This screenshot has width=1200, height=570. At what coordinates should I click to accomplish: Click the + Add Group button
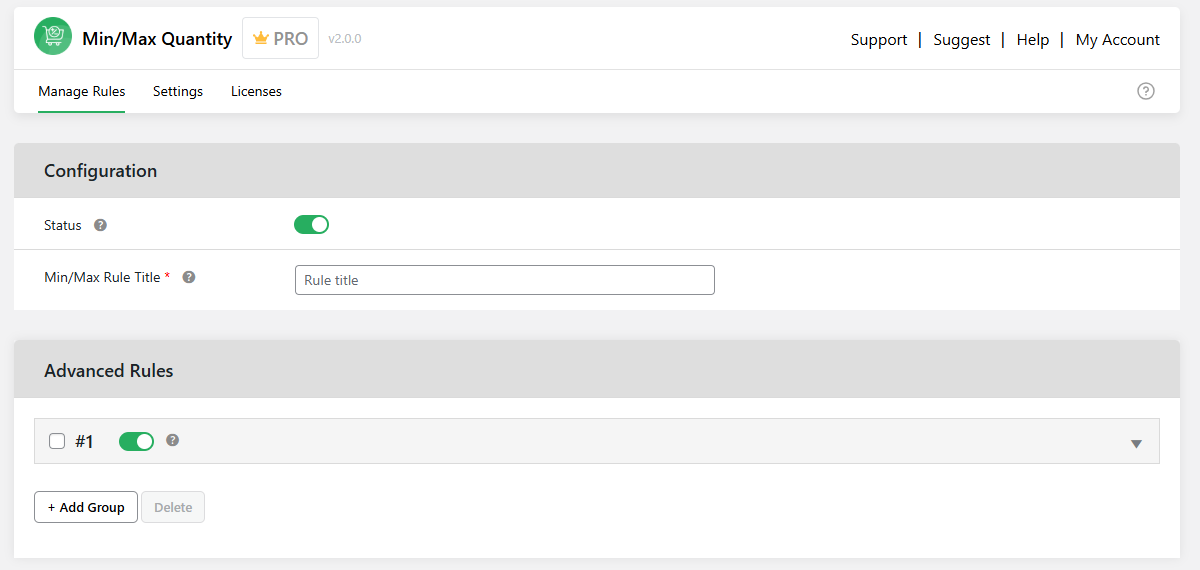coord(86,507)
